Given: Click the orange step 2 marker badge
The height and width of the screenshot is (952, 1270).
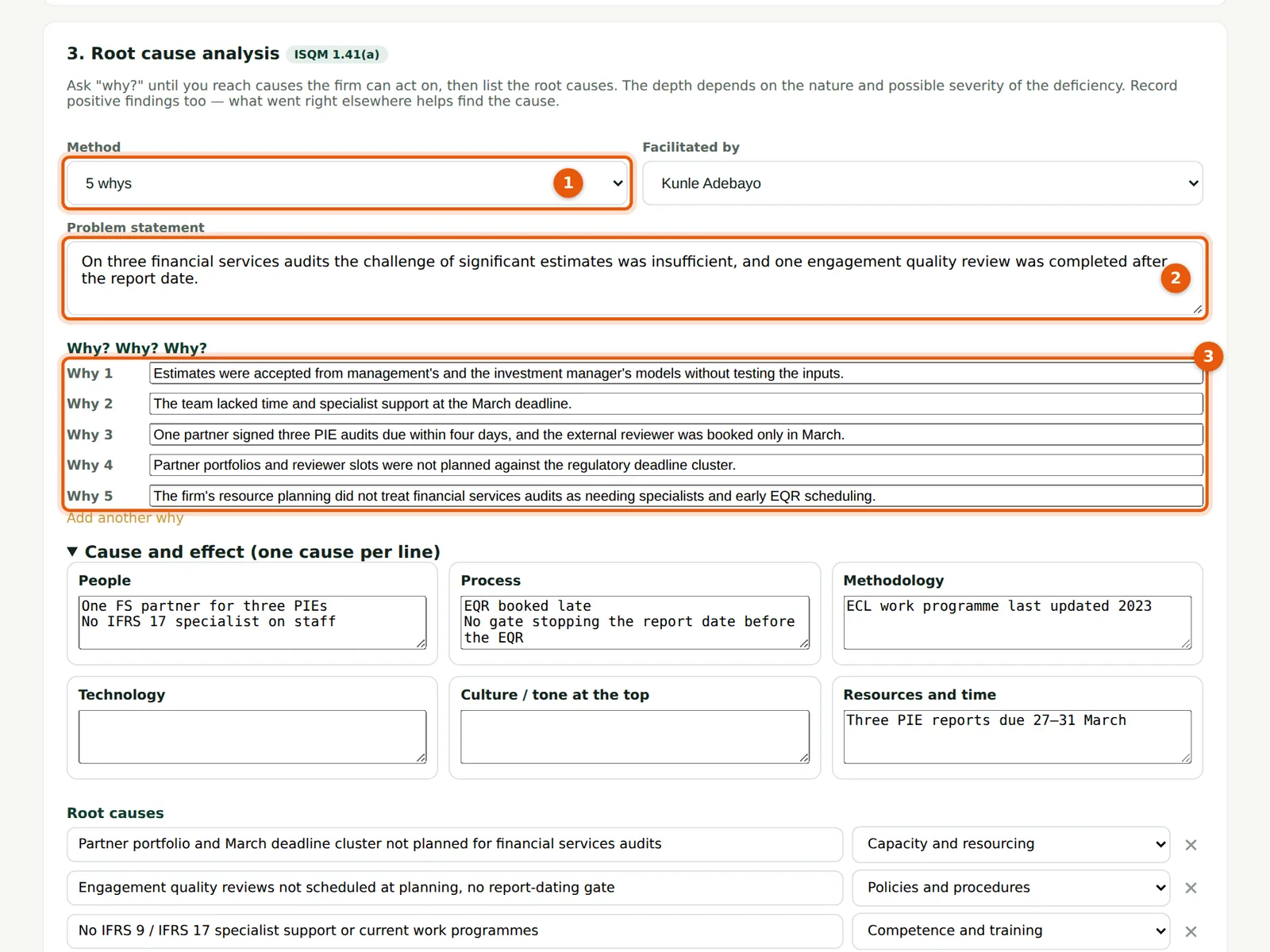Looking at the screenshot, I should coord(1176,278).
